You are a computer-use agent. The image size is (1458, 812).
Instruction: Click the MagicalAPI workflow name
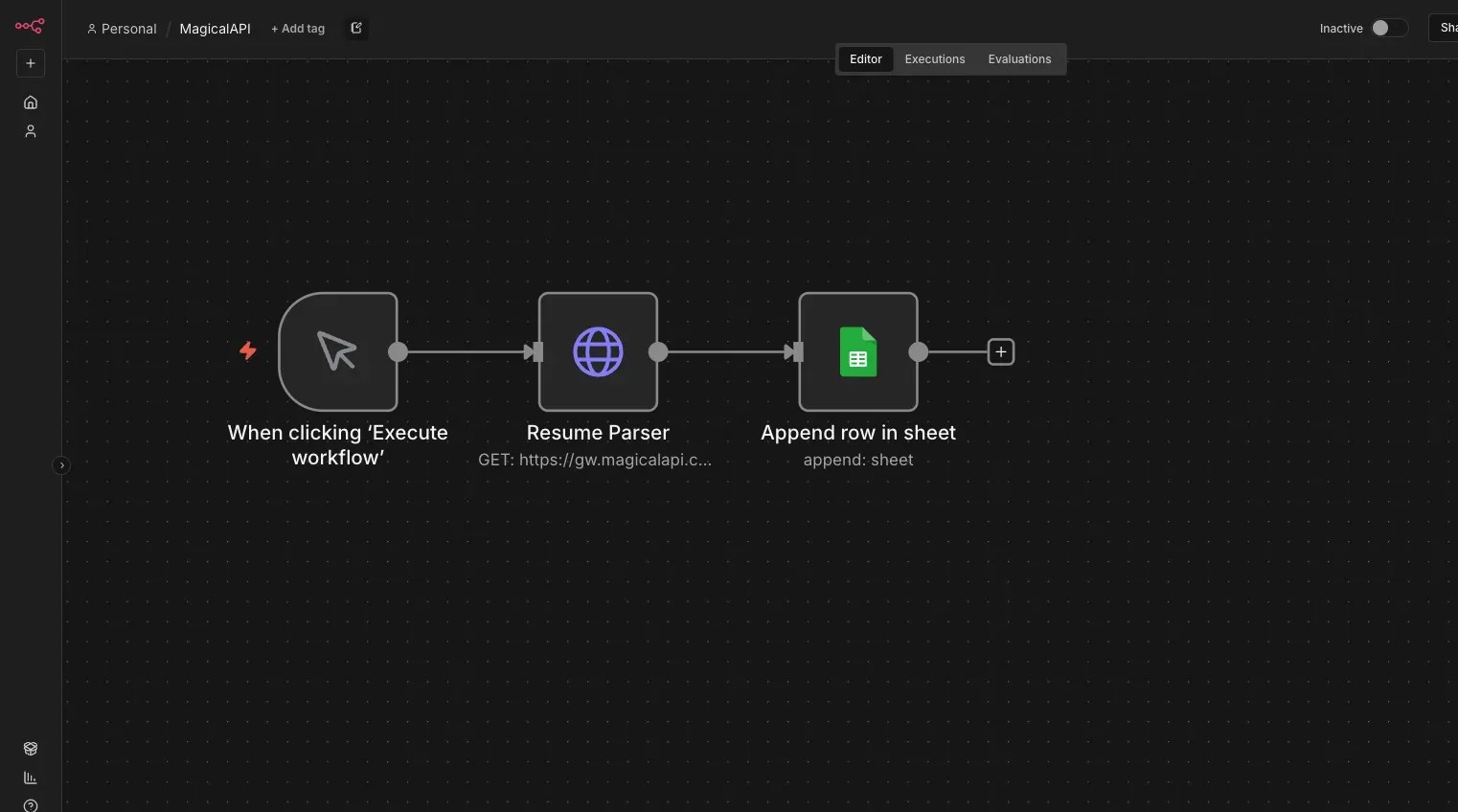(x=215, y=29)
